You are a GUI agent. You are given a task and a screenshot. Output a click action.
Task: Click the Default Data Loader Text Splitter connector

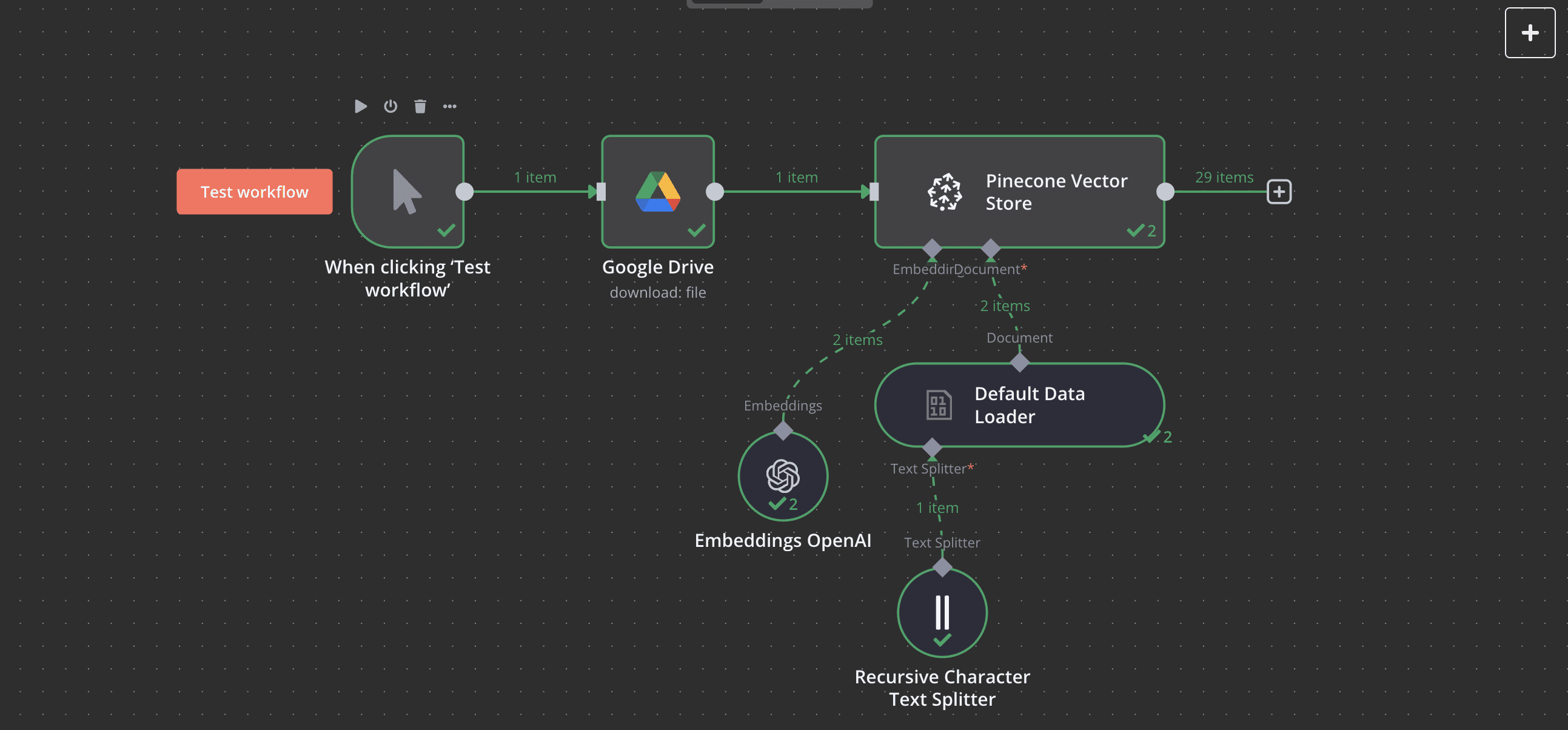point(932,447)
